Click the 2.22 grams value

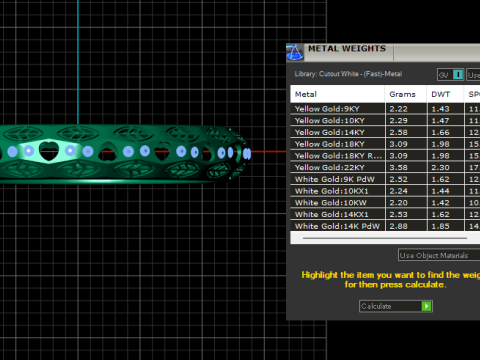[398, 109]
